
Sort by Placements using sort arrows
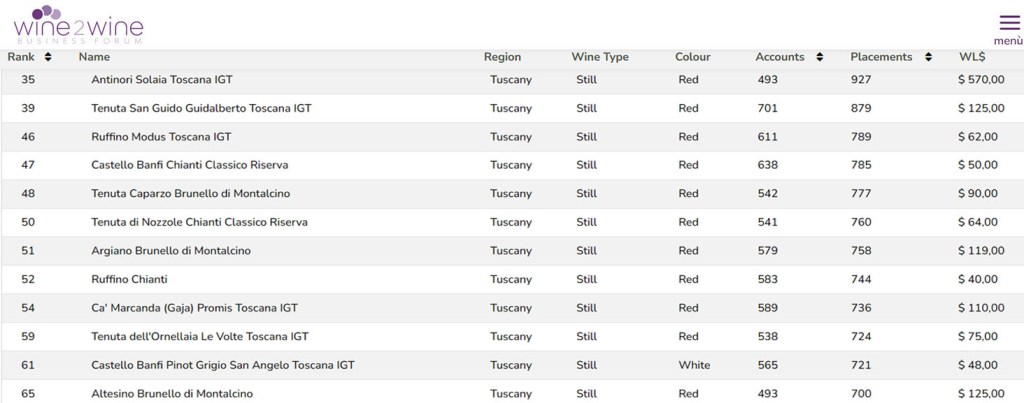pos(928,57)
